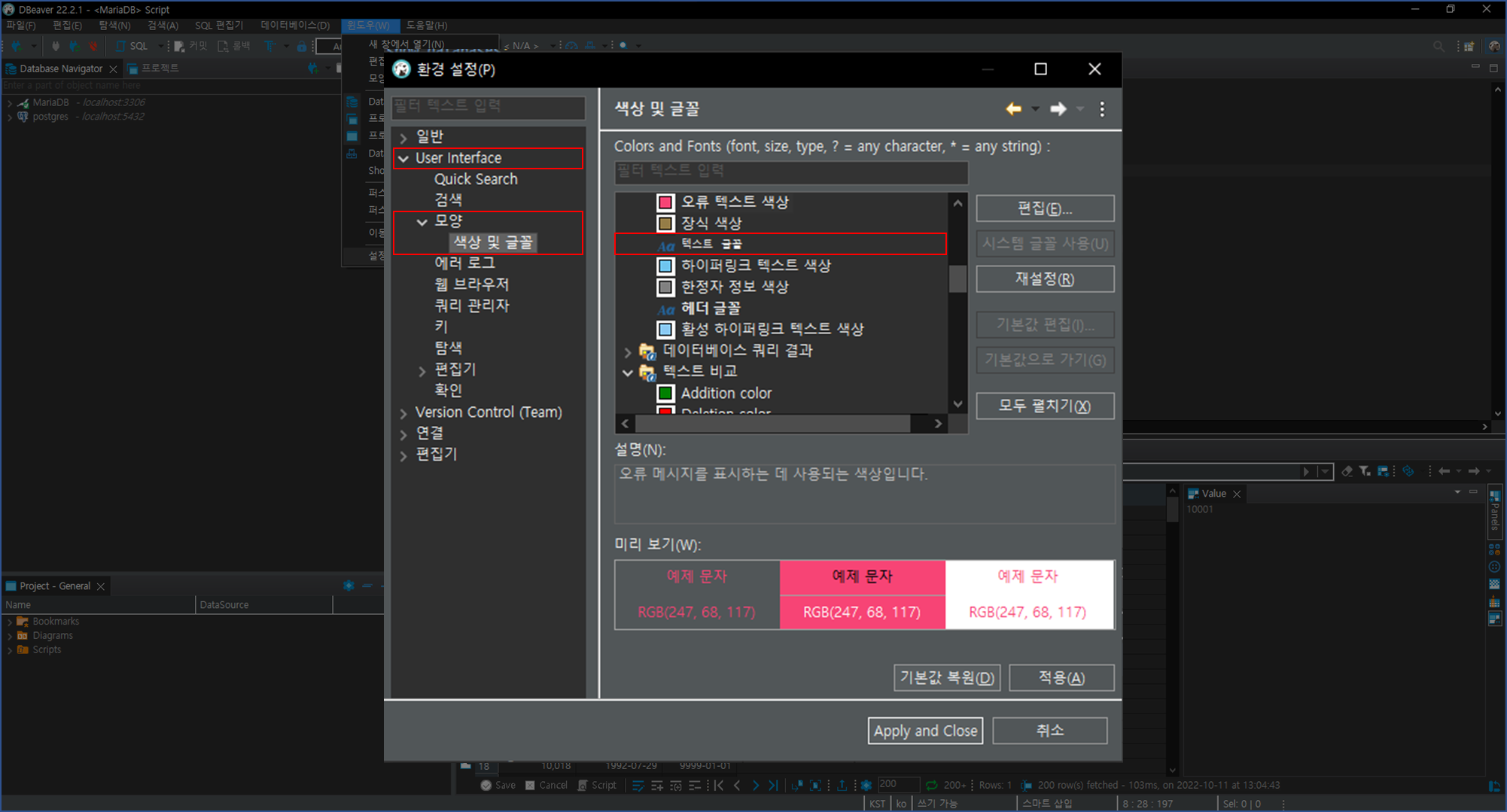Expand the general (일반) preferences node

404,137
